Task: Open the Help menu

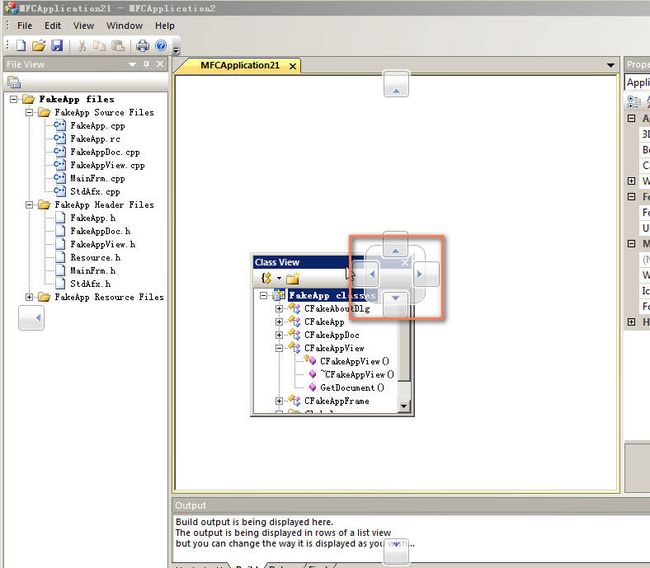Action: pos(165,26)
